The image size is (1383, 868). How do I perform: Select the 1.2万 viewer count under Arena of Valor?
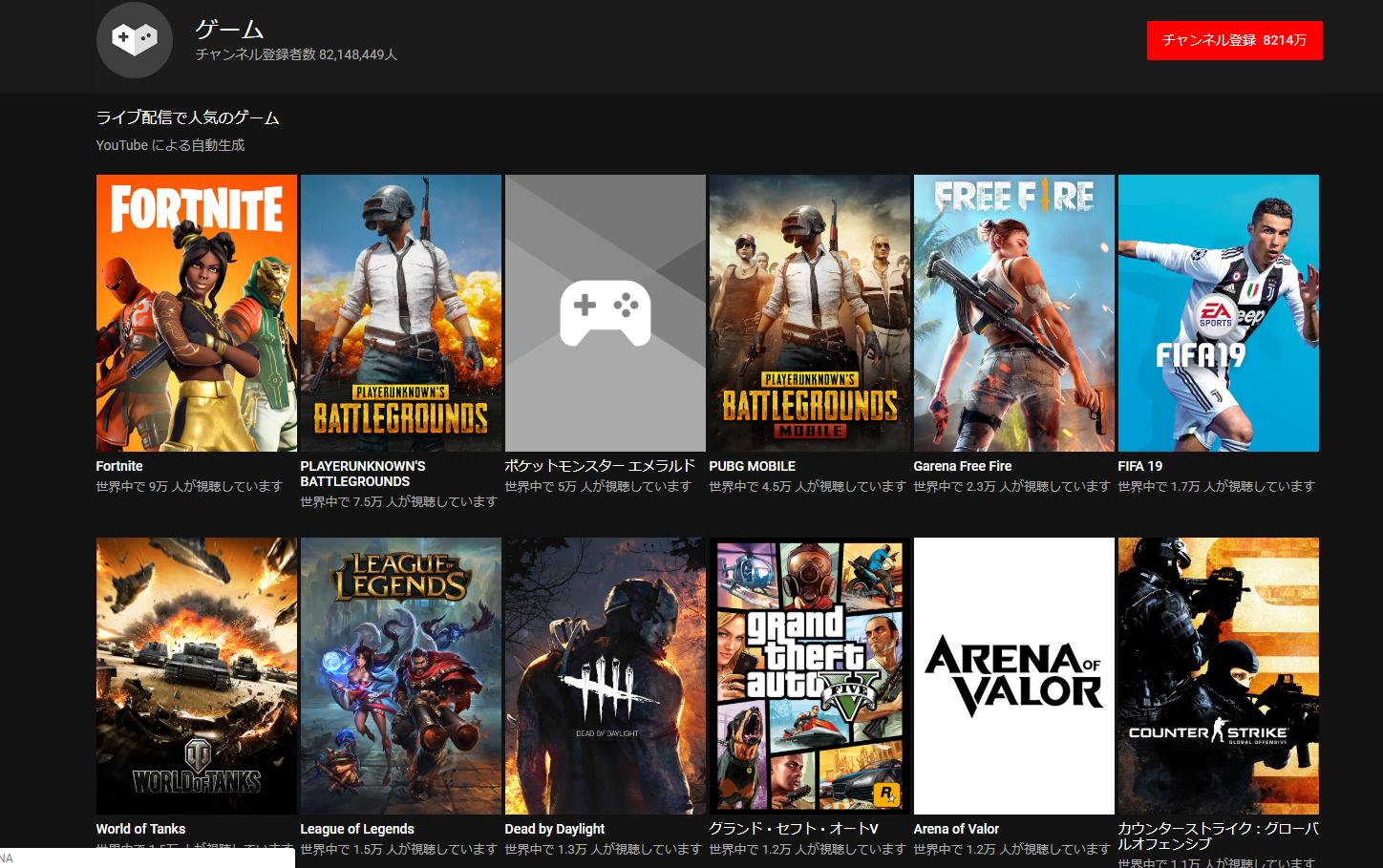click(x=1012, y=849)
